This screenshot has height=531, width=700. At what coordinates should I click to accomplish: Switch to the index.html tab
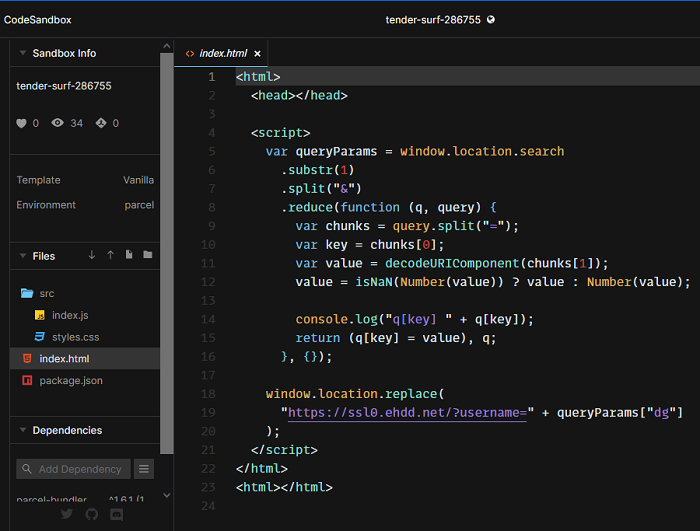[x=223, y=54]
